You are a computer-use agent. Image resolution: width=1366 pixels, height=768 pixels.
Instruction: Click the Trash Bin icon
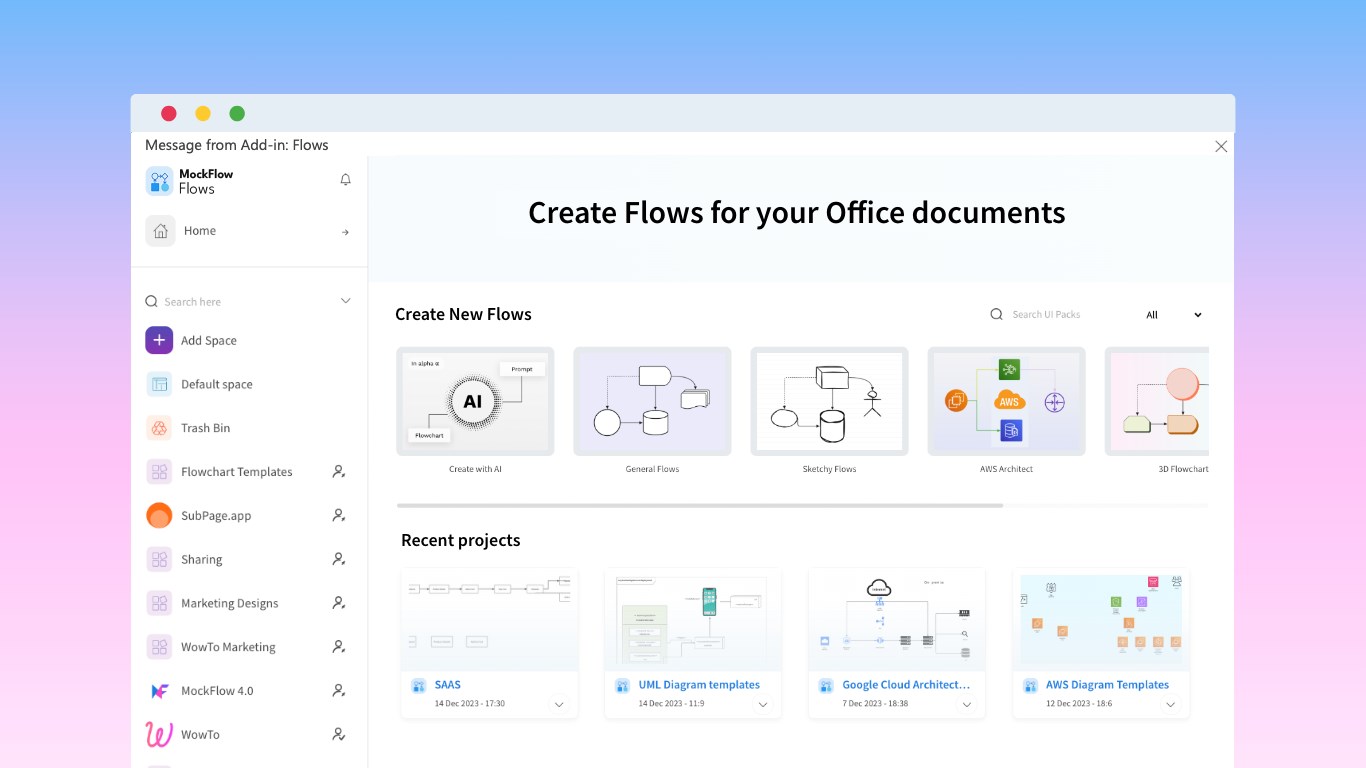[x=159, y=428]
